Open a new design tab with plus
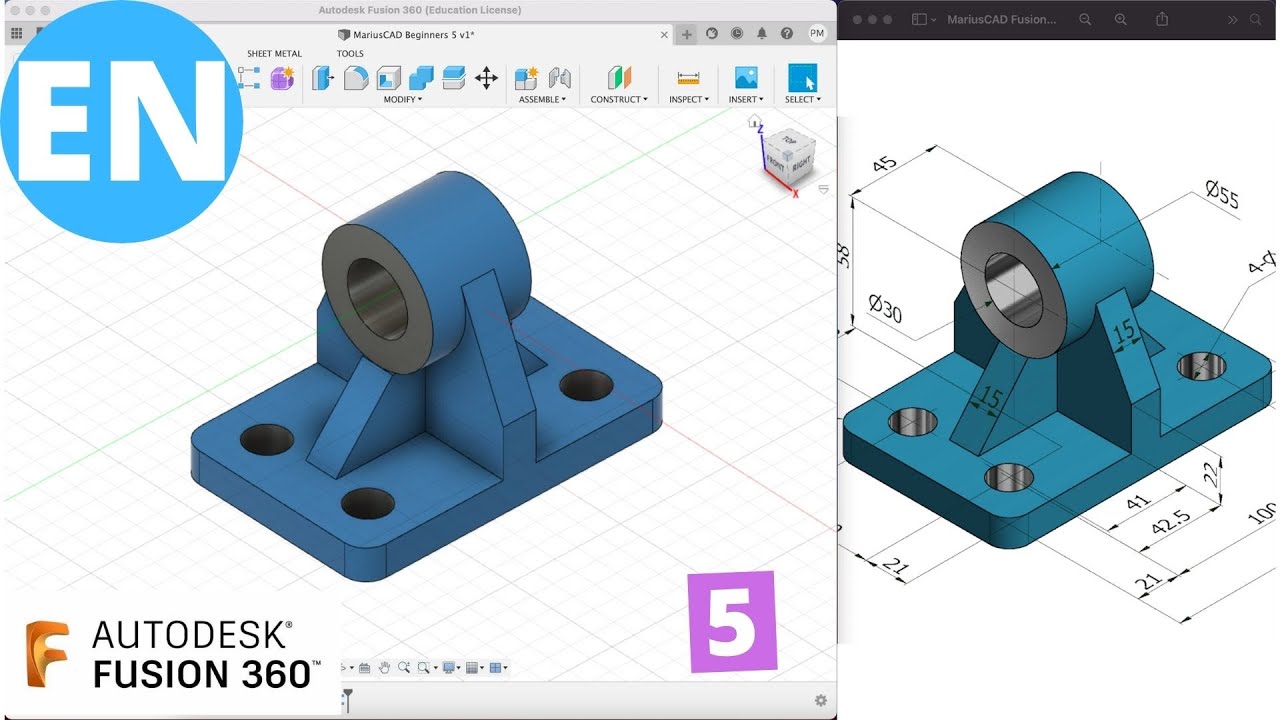 686,34
